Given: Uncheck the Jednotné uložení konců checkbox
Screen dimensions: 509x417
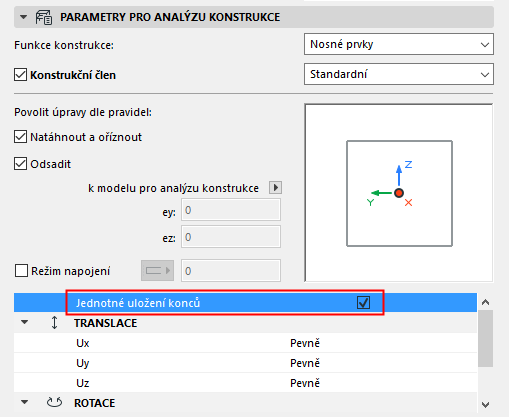Looking at the screenshot, I should pos(363,303).
